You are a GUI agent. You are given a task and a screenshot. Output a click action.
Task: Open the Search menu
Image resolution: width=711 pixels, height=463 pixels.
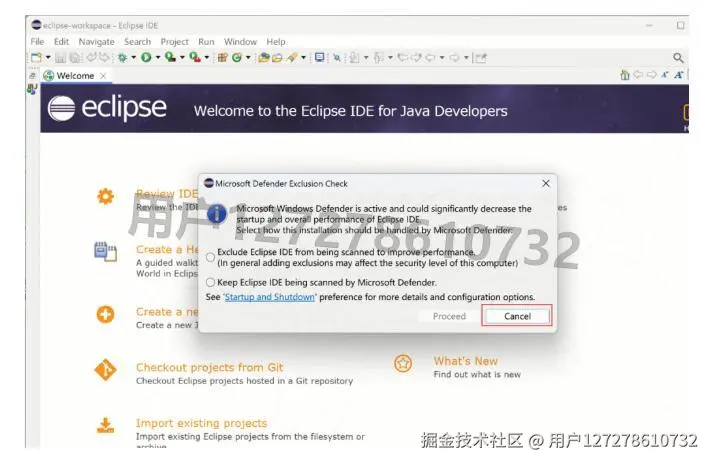[x=137, y=42]
